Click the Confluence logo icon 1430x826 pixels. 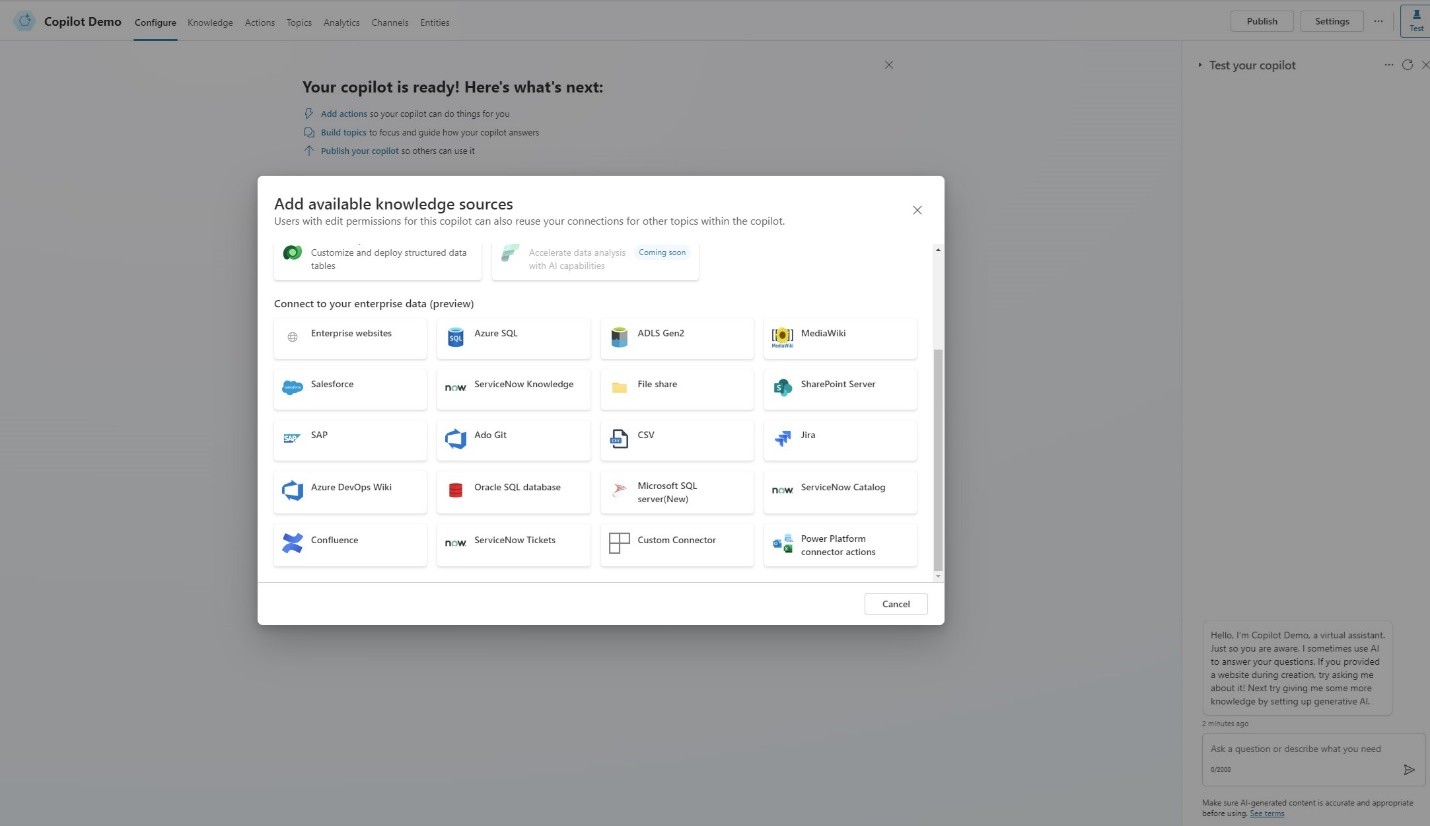(292, 543)
